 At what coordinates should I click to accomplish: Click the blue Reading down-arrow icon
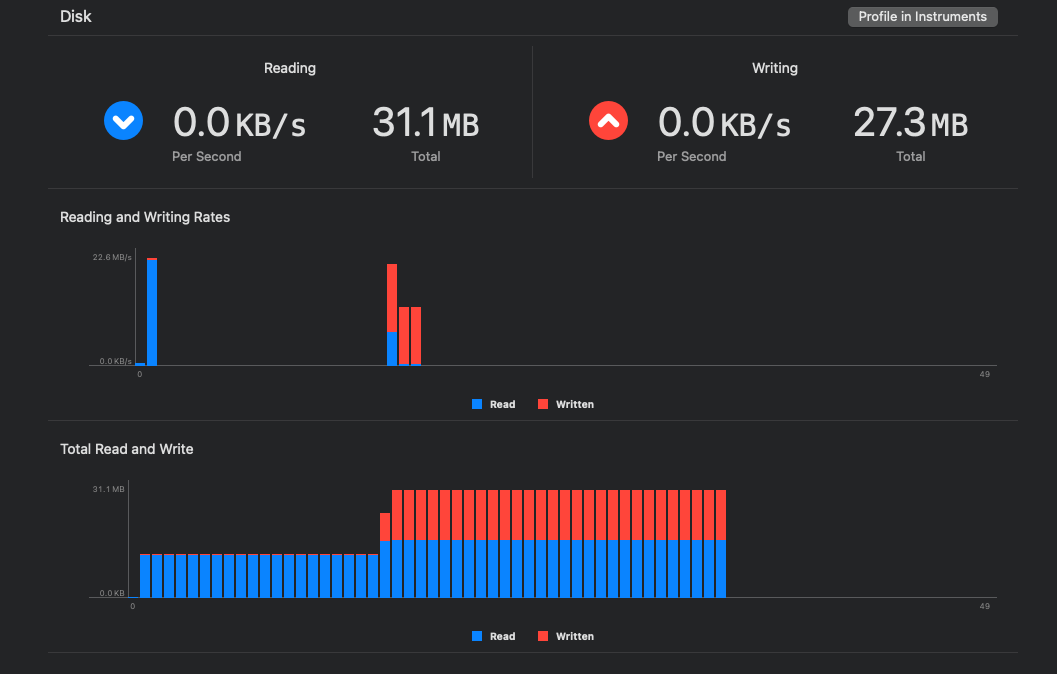124,122
